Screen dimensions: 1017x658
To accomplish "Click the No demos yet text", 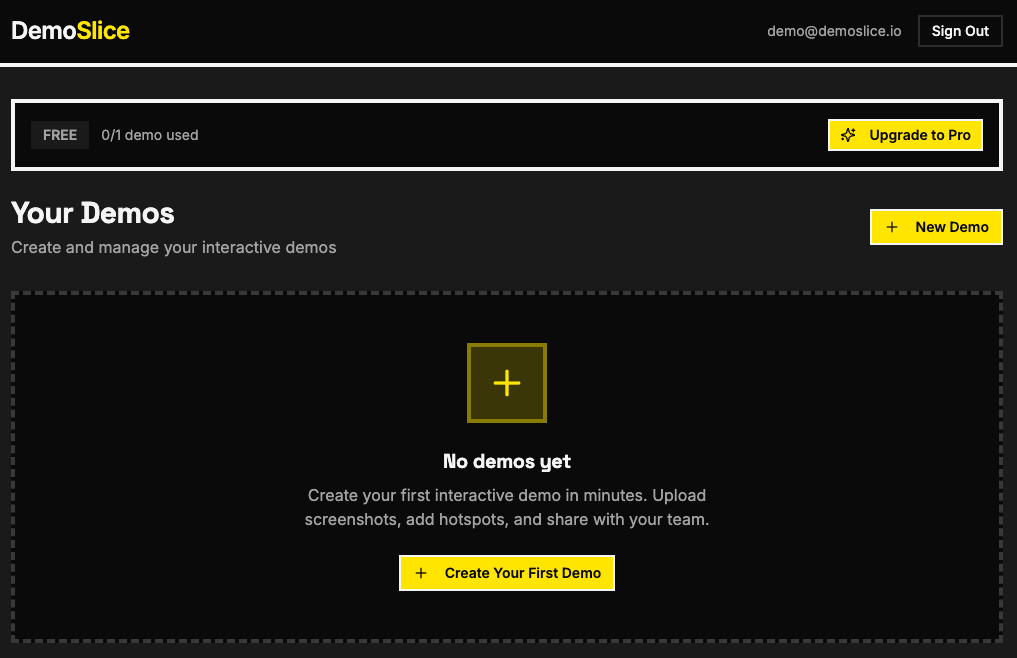I will [507, 461].
